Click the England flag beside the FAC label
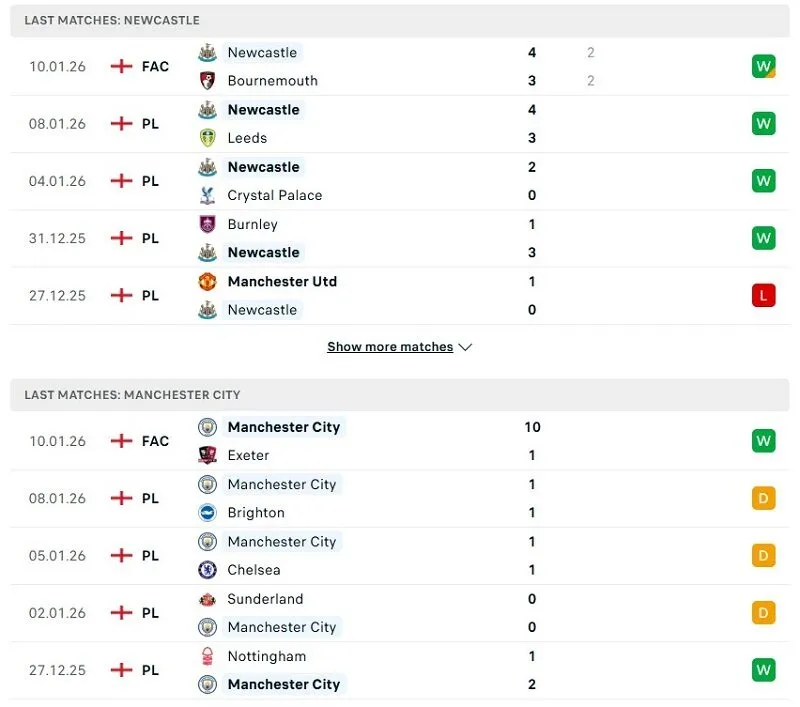800x707 pixels. (x=121, y=66)
